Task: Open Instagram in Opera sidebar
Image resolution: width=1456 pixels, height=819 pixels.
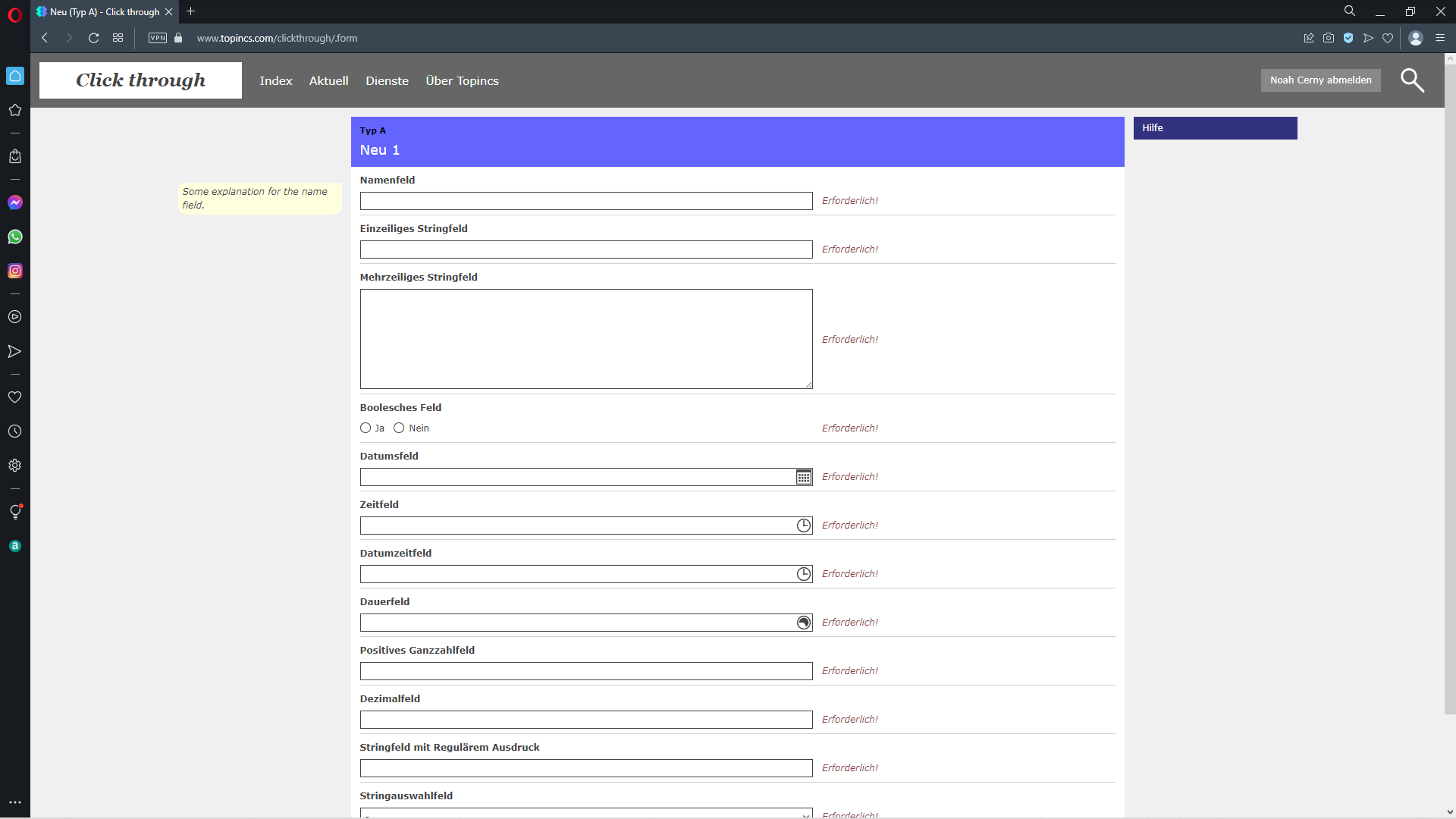Action: click(x=15, y=271)
